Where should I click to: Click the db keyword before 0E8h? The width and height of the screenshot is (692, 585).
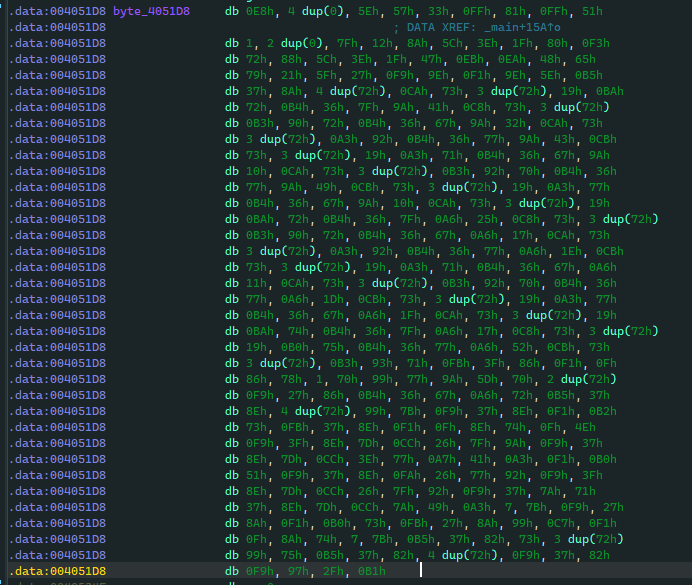(232, 11)
